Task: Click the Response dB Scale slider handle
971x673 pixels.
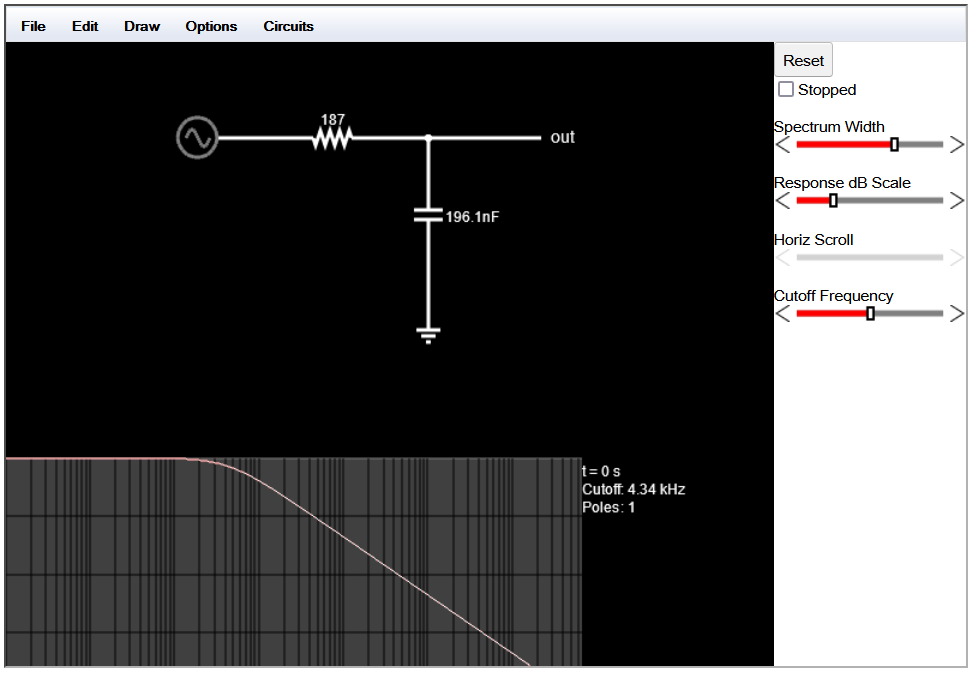Action: pyautogui.click(x=834, y=201)
